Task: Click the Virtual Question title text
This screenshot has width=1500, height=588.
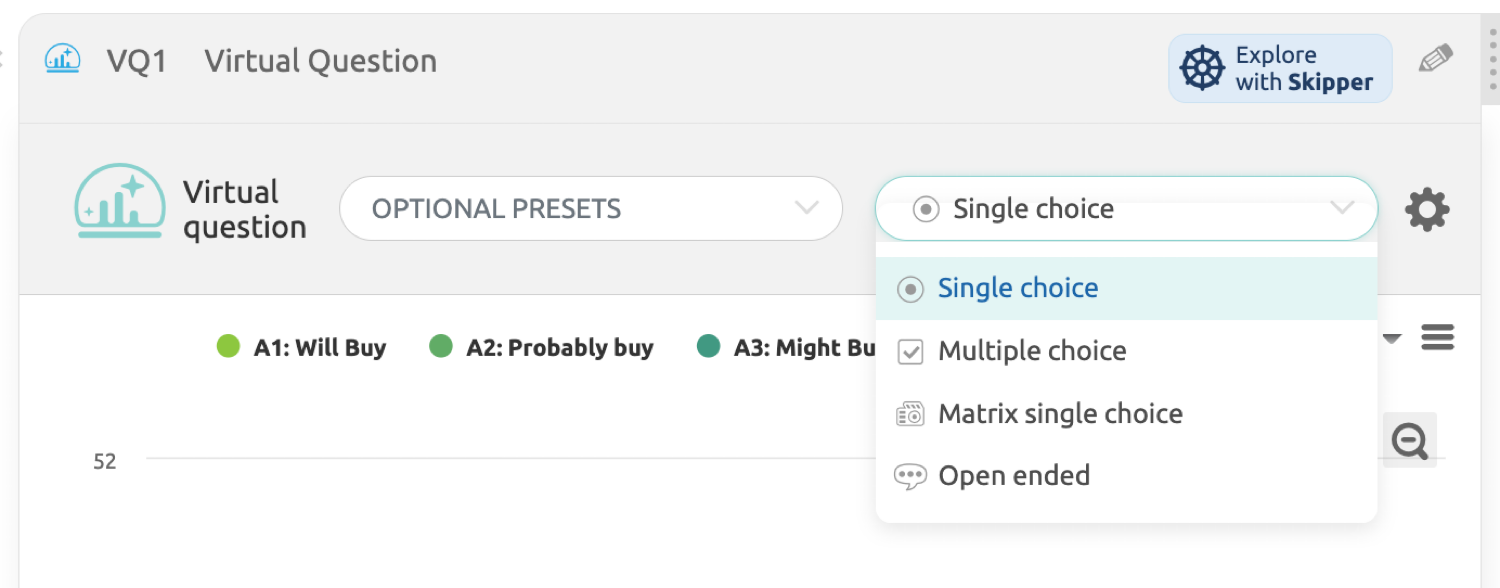Action: 320,61
